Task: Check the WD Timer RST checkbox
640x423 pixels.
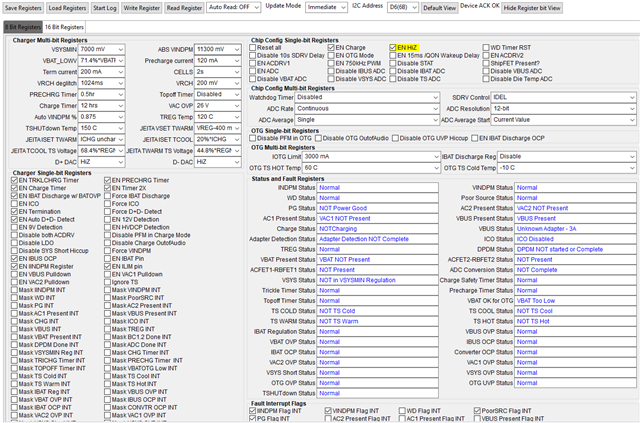Action: point(486,47)
